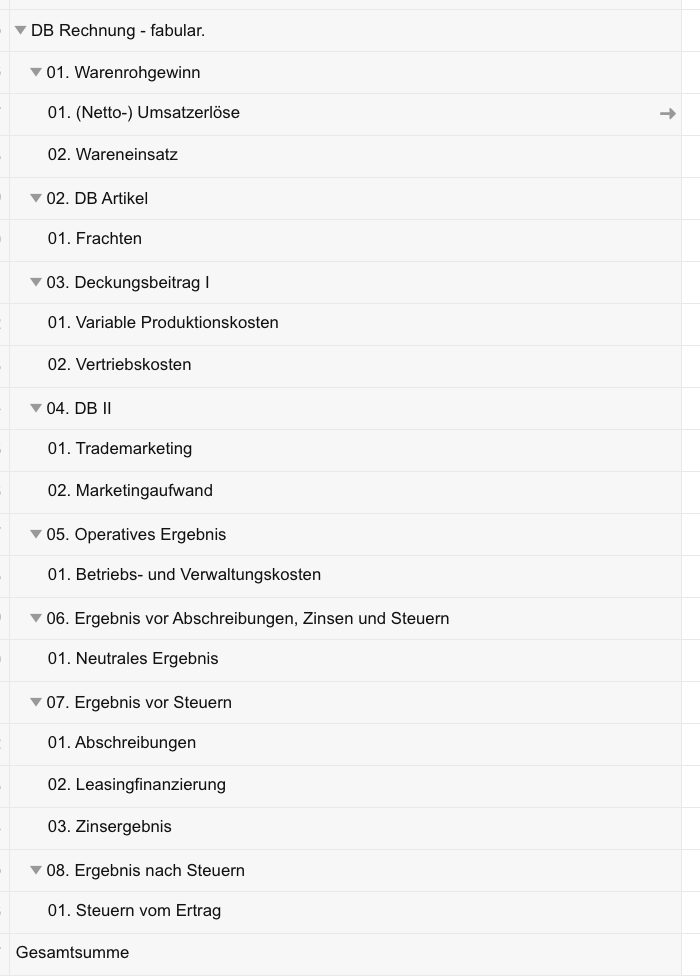Click the arrow icon beside (Netto-) Umsatzerlöse
Image resolution: width=700 pixels, height=976 pixels.
click(667, 113)
